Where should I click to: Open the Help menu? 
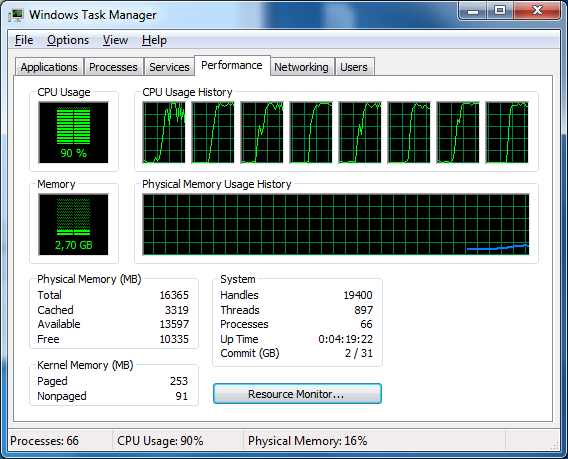154,40
